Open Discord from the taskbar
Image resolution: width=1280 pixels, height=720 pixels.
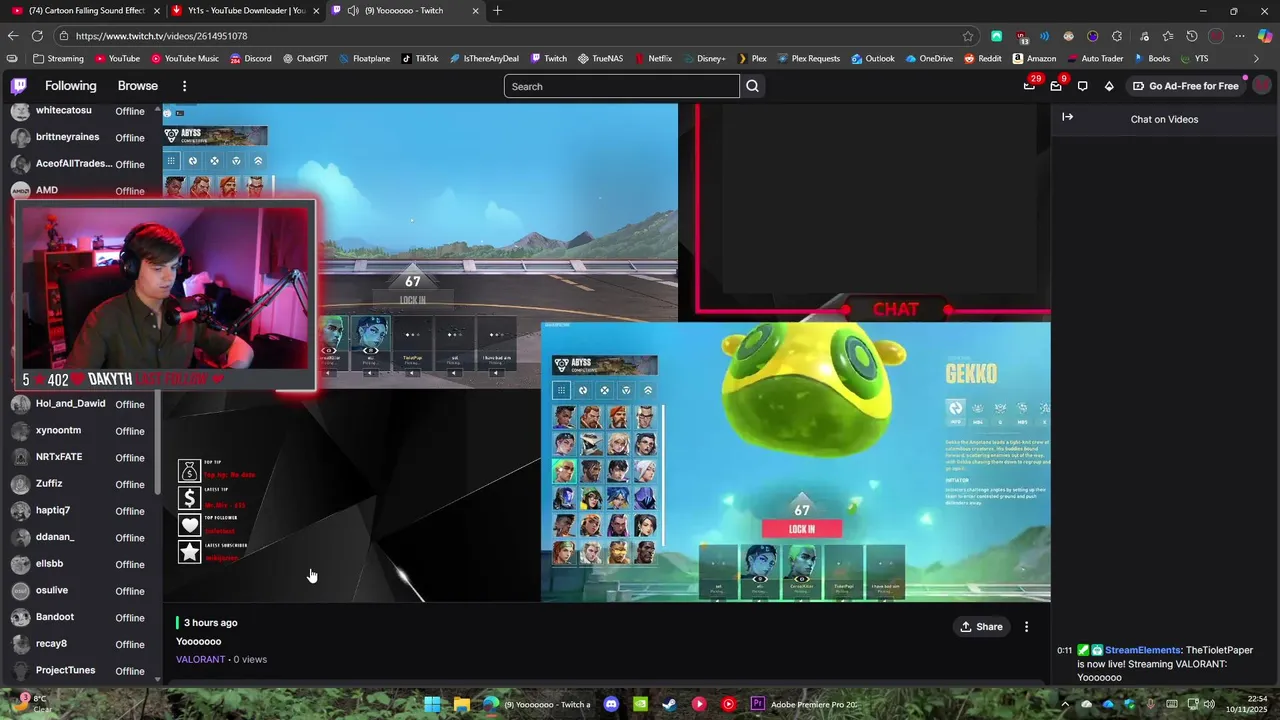click(x=611, y=704)
